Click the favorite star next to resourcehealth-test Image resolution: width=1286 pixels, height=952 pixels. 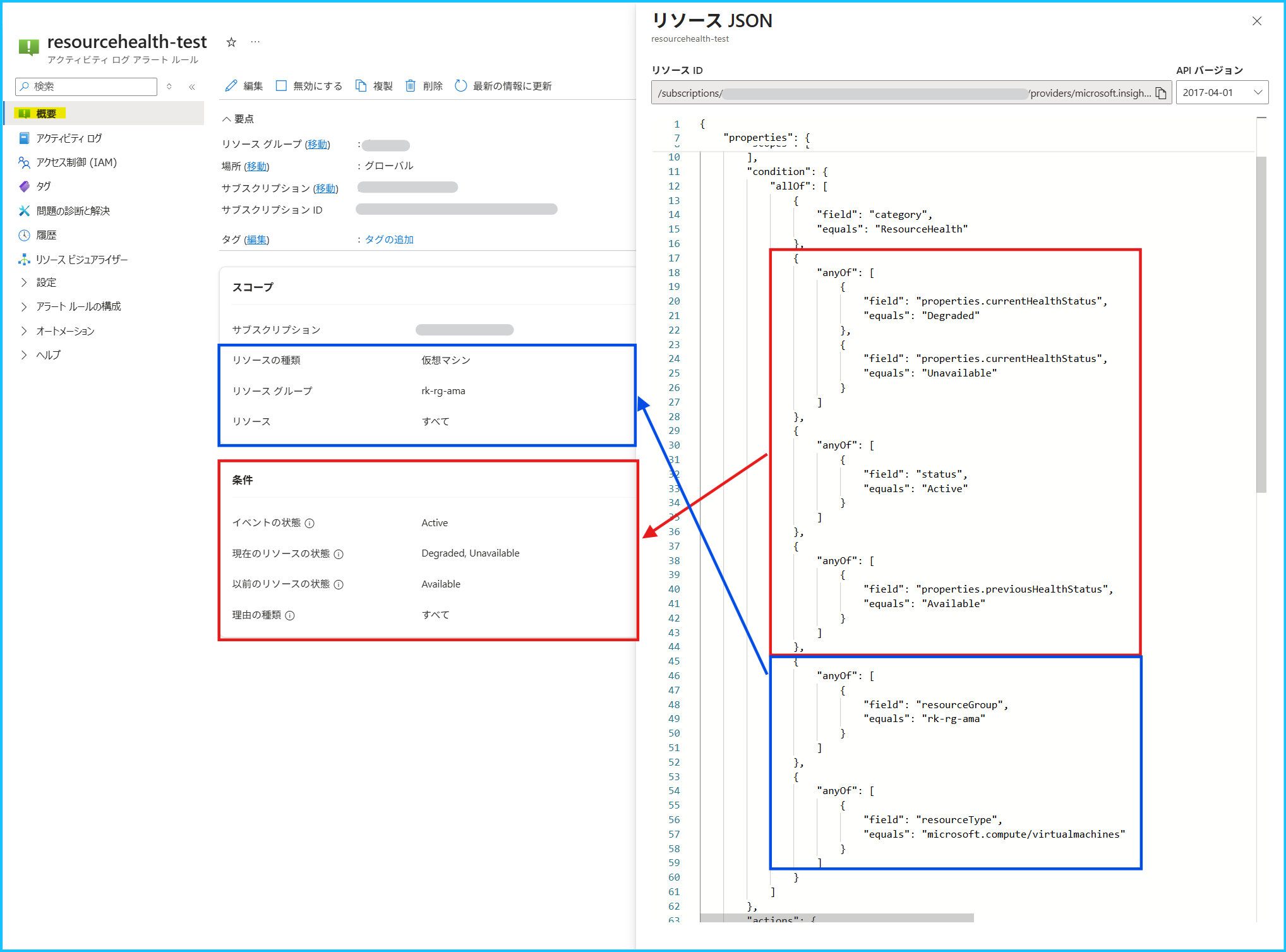click(231, 42)
